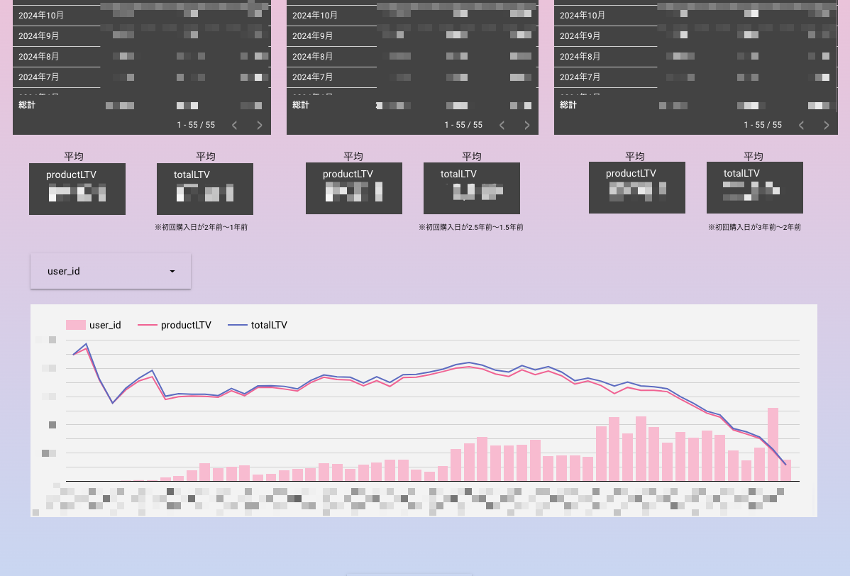Click next page arrow in middle table

(526, 125)
